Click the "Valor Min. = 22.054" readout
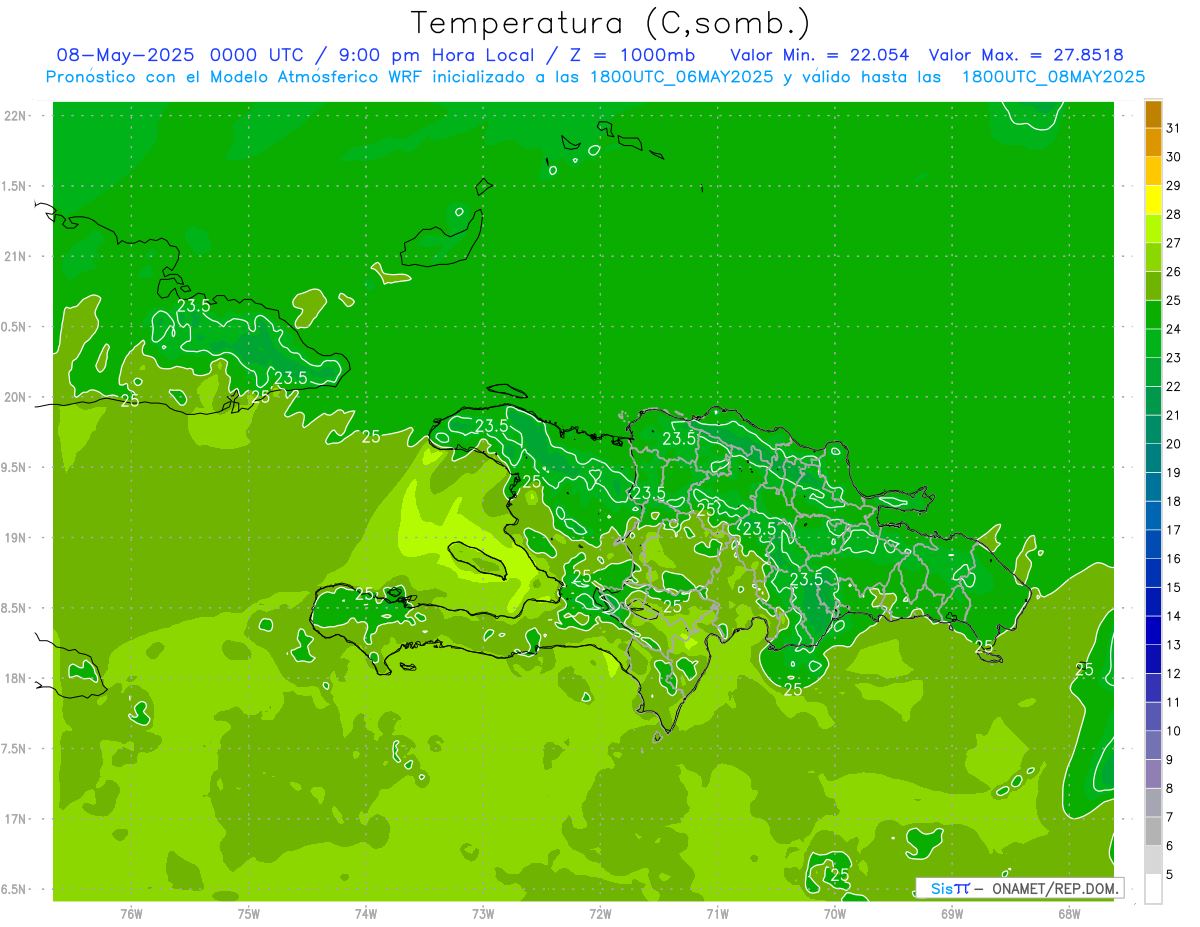This screenshot has width=1200, height=927. tap(820, 55)
